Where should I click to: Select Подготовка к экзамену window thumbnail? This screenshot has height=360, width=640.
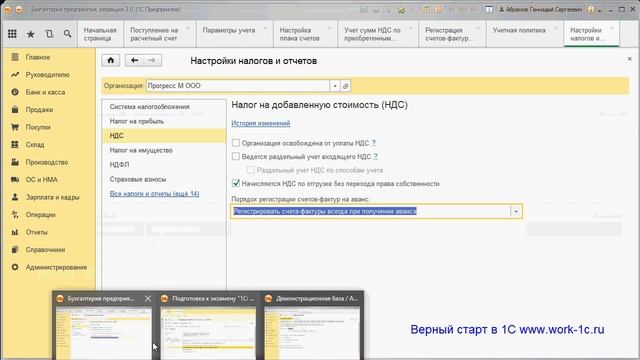[x=208, y=333]
